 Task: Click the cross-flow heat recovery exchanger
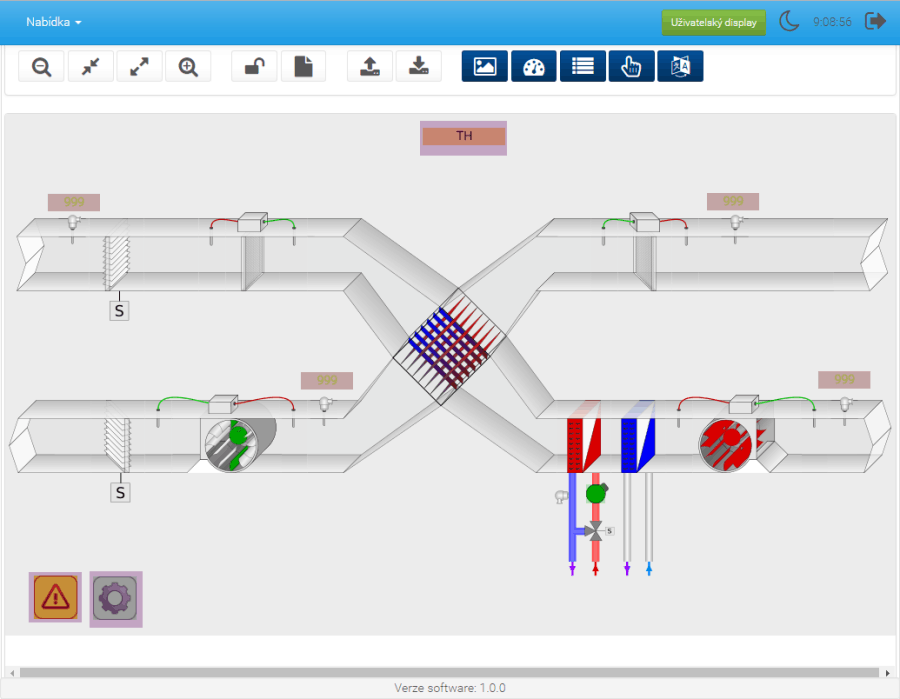pyautogui.click(x=449, y=347)
